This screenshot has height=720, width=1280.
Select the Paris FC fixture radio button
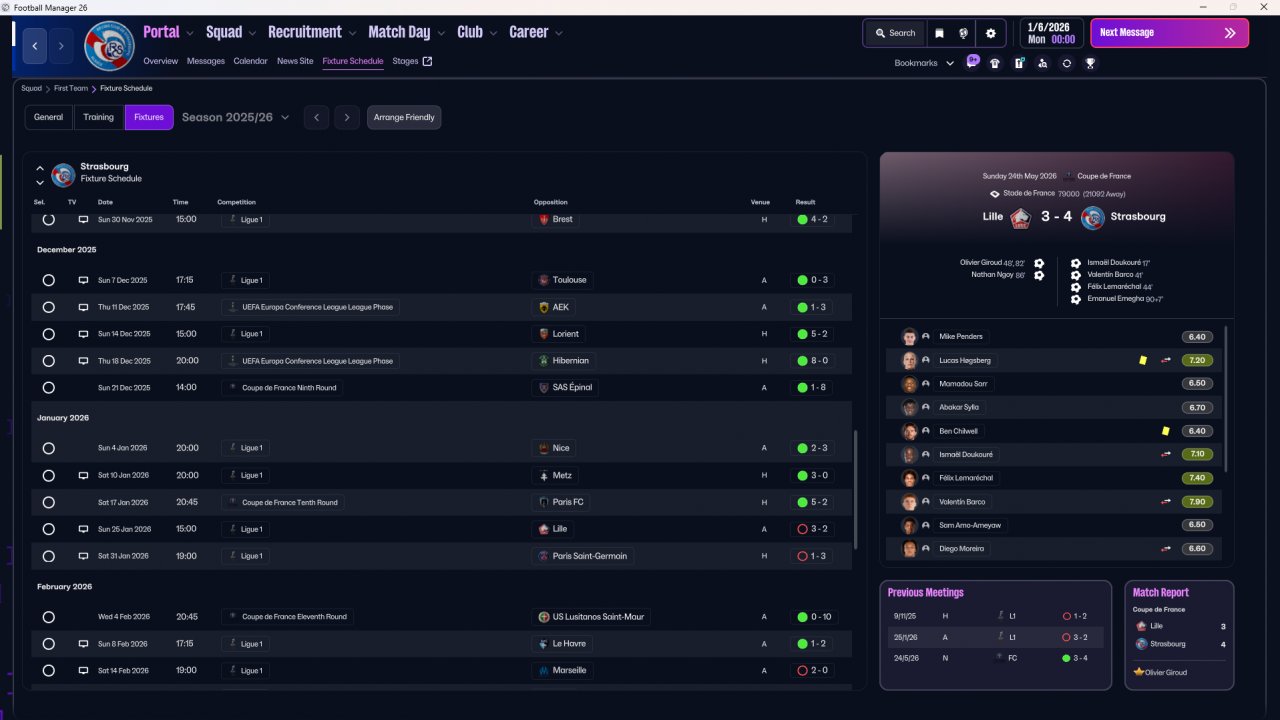48,502
